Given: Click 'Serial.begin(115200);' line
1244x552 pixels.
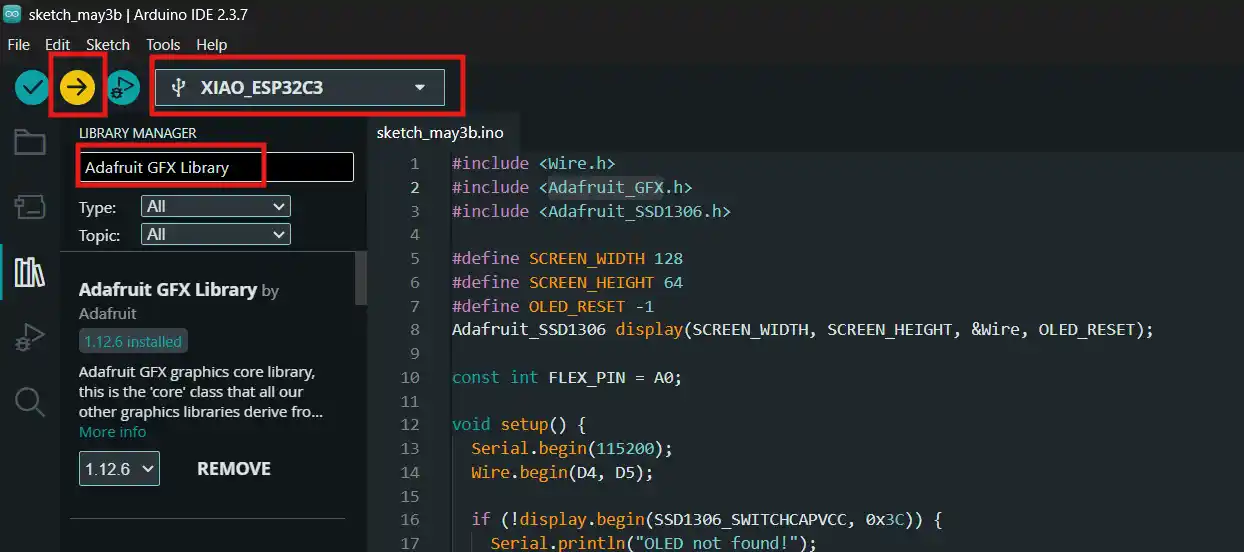Looking at the screenshot, I should [572, 448].
